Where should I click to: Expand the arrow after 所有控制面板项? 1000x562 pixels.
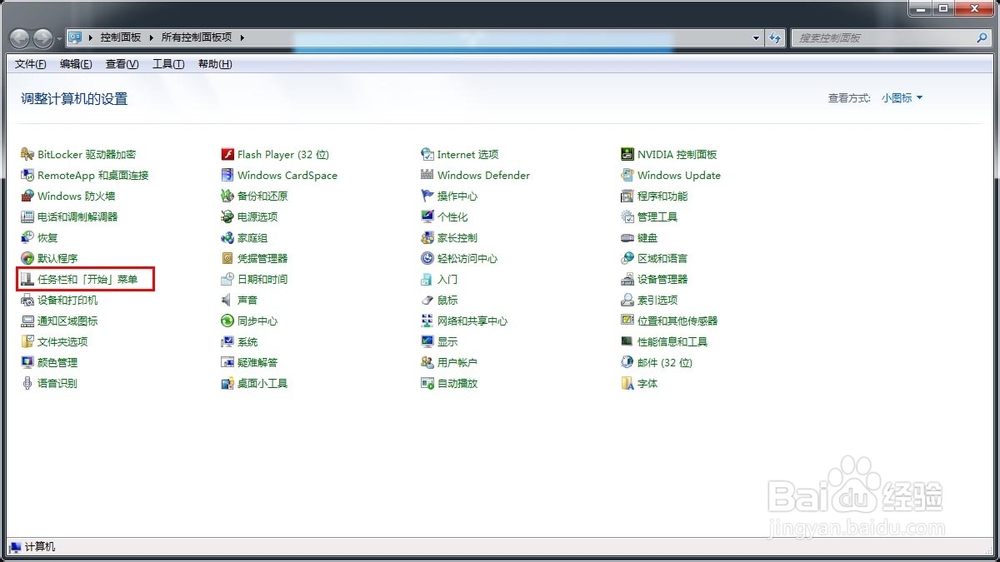242,38
